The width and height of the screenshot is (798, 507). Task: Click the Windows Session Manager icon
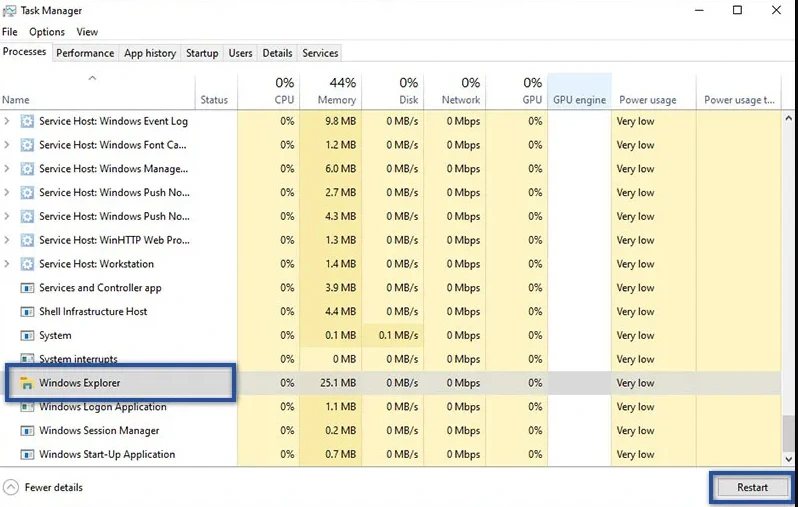pos(27,431)
